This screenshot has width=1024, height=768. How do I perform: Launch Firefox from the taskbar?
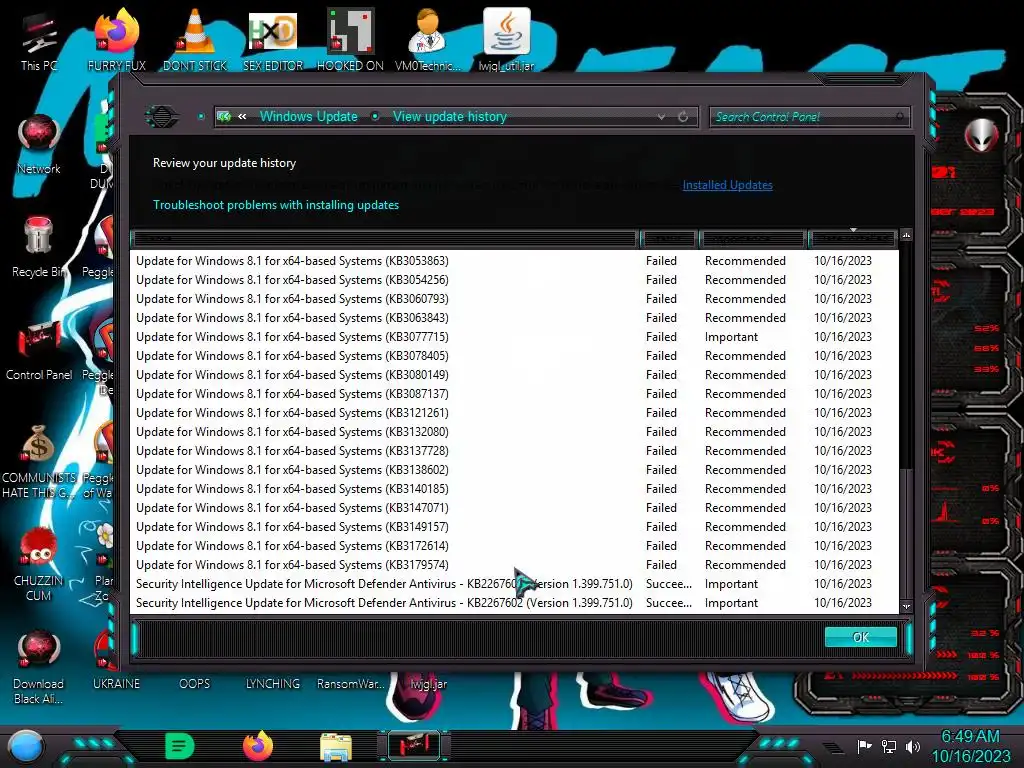pyautogui.click(x=258, y=746)
